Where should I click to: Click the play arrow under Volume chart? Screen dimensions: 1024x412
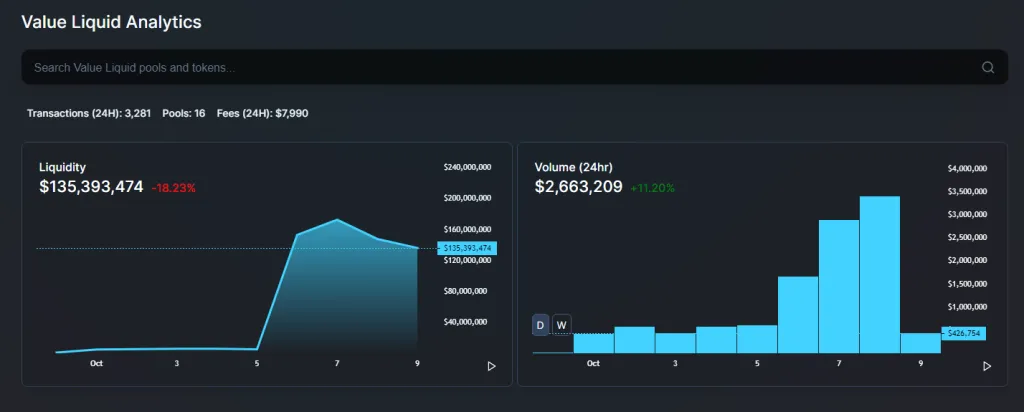(987, 366)
